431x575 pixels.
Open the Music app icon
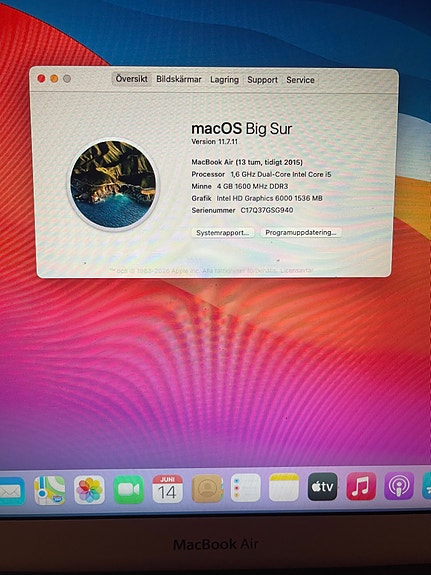click(x=361, y=486)
